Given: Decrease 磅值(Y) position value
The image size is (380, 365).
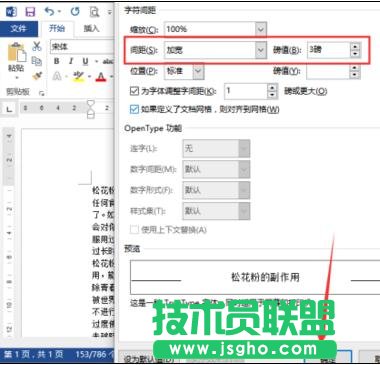Looking at the screenshot, I should [355, 75].
